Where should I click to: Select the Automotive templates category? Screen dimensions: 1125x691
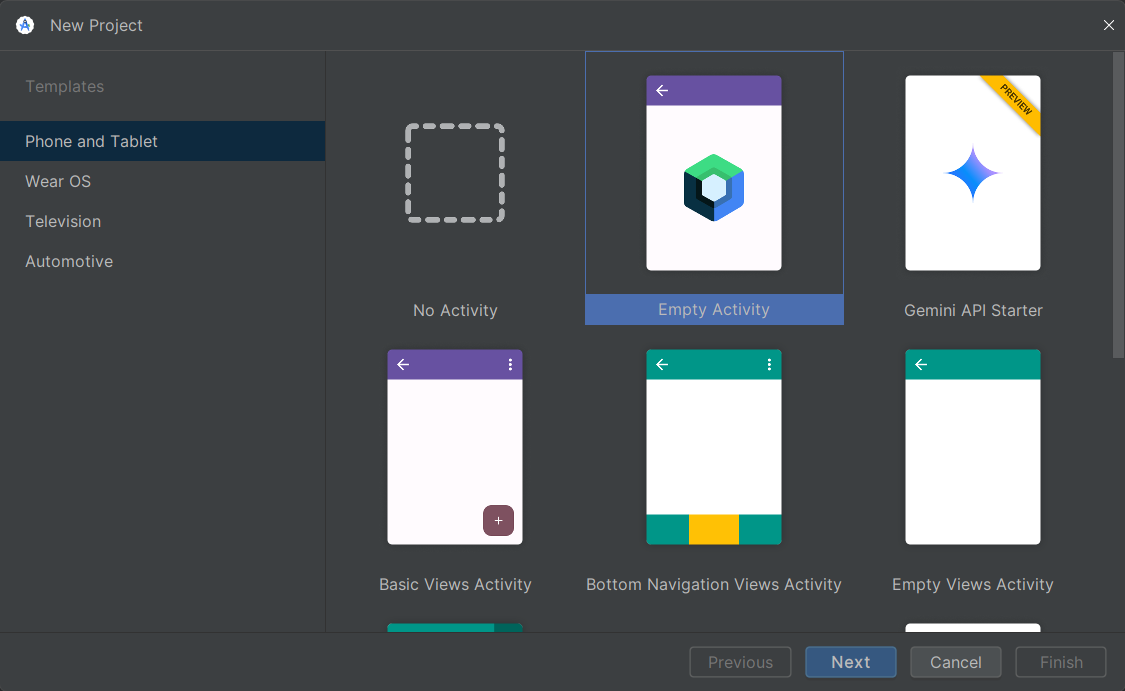[x=69, y=261]
